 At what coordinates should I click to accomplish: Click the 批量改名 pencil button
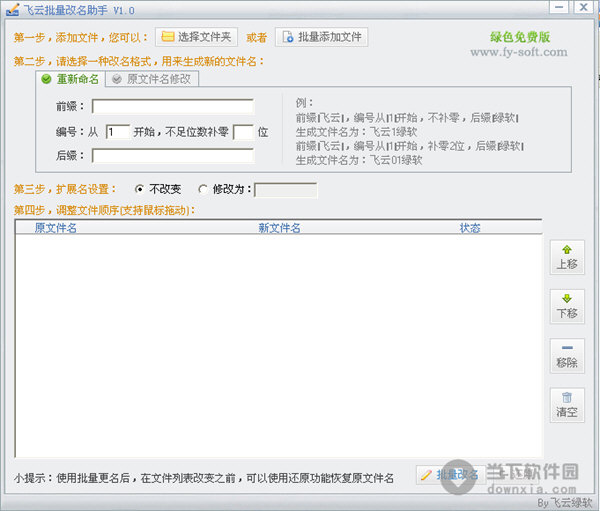[450, 475]
